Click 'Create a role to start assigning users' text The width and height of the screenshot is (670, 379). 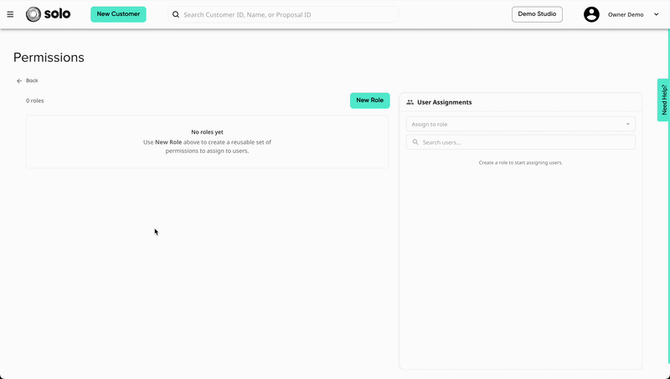coord(520,163)
